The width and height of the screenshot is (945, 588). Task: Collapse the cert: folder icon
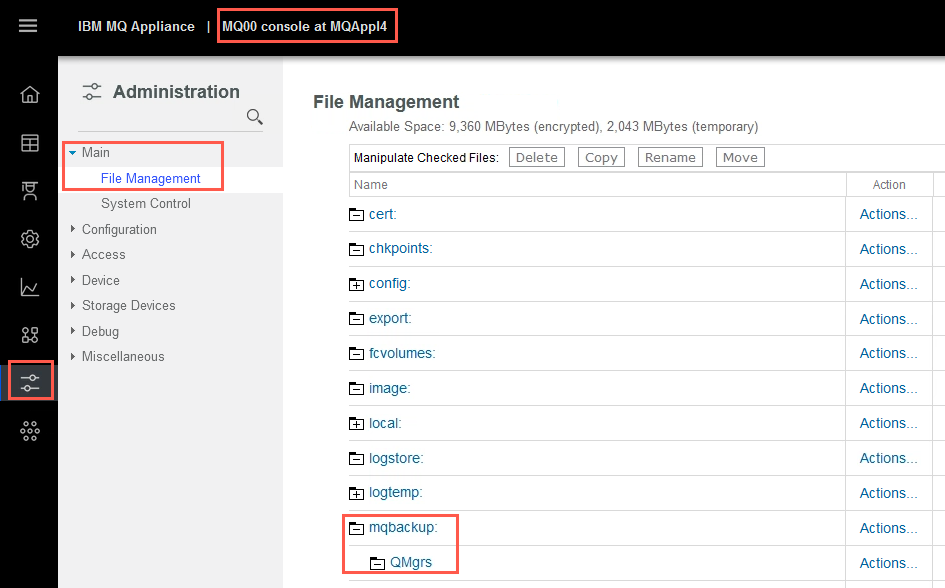coord(356,214)
